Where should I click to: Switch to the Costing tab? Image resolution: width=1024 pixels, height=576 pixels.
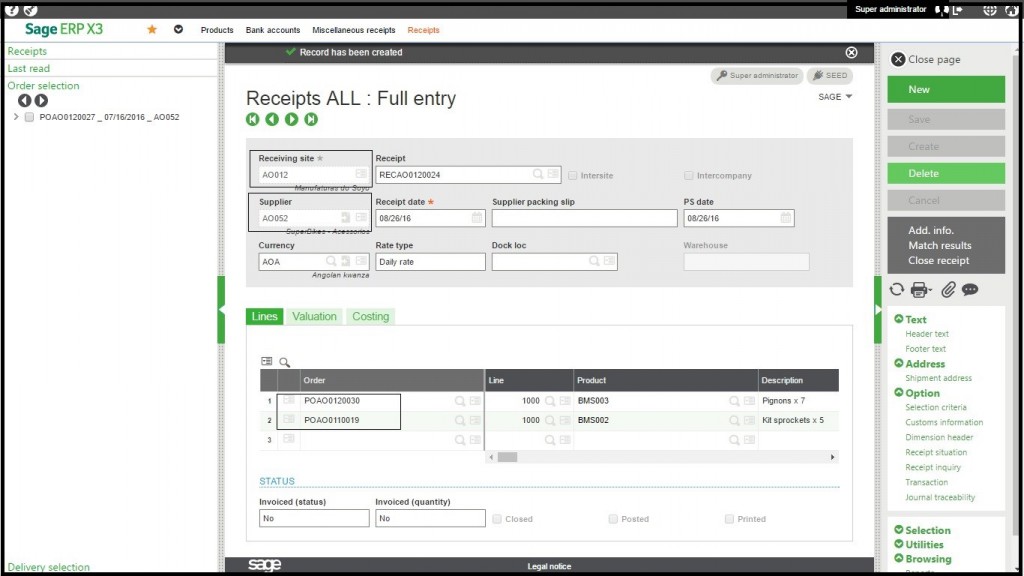[370, 316]
